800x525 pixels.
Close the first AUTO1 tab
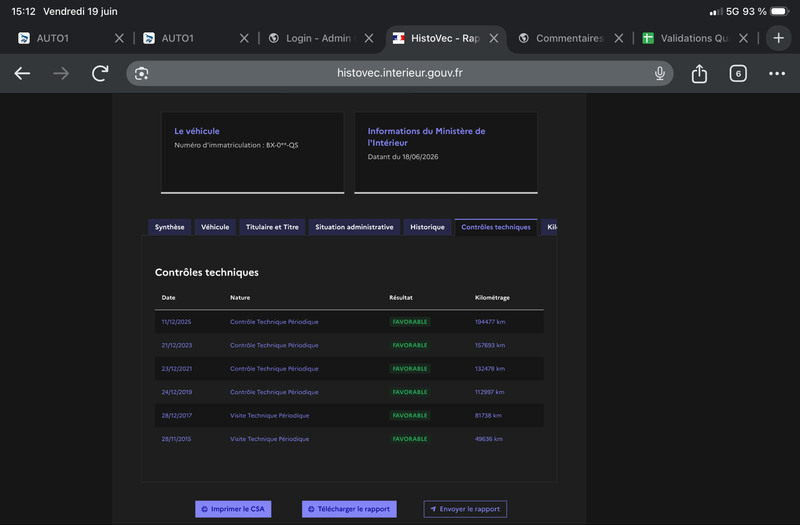click(119, 38)
